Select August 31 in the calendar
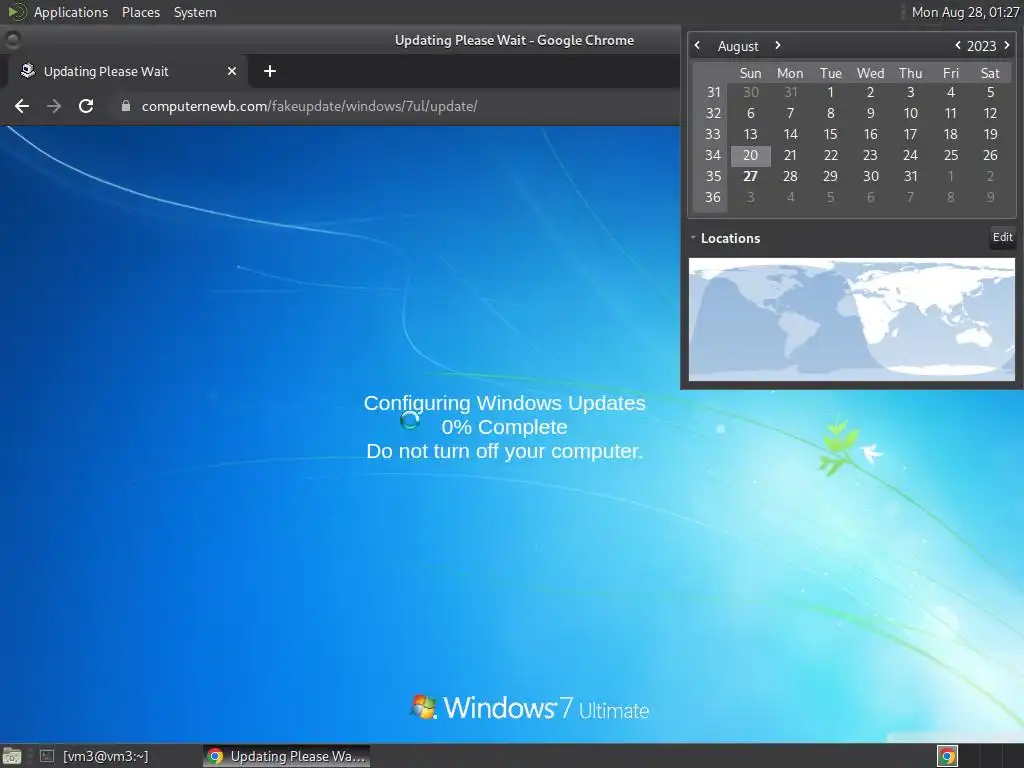Image resolution: width=1024 pixels, height=768 pixels. click(x=910, y=176)
